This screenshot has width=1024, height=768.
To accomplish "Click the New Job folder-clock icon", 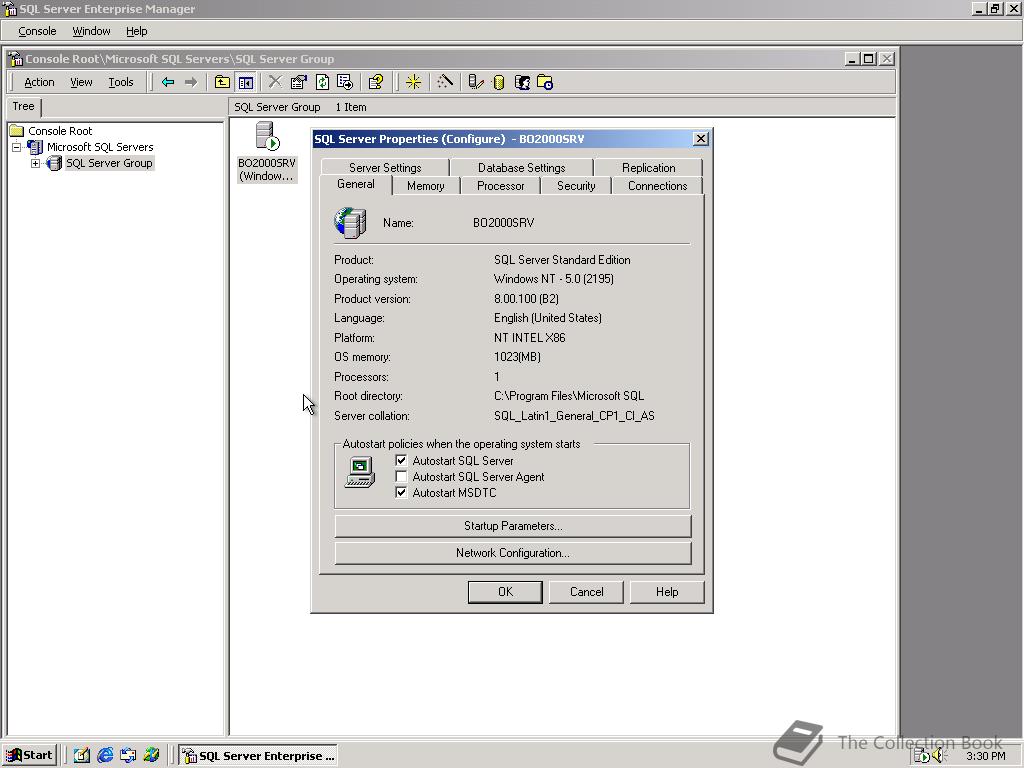I will (545, 82).
